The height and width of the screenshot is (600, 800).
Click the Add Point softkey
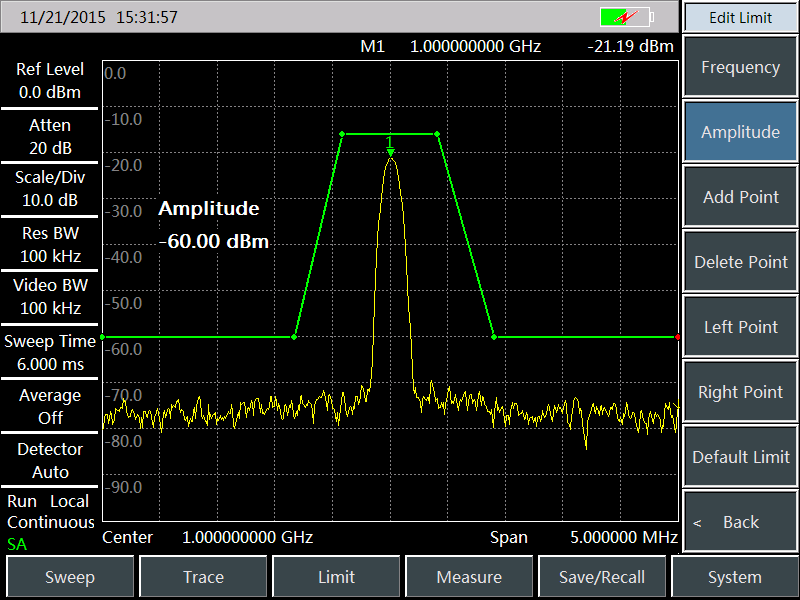[x=740, y=197]
